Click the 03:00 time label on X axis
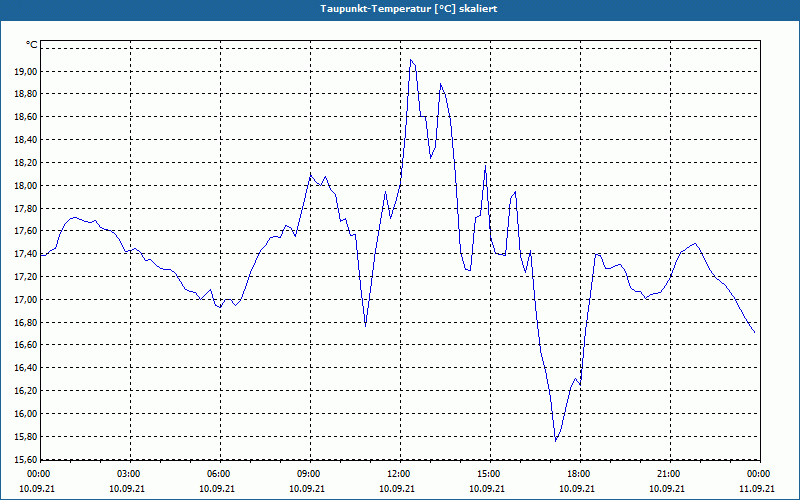The width and height of the screenshot is (800, 500). tap(129, 474)
